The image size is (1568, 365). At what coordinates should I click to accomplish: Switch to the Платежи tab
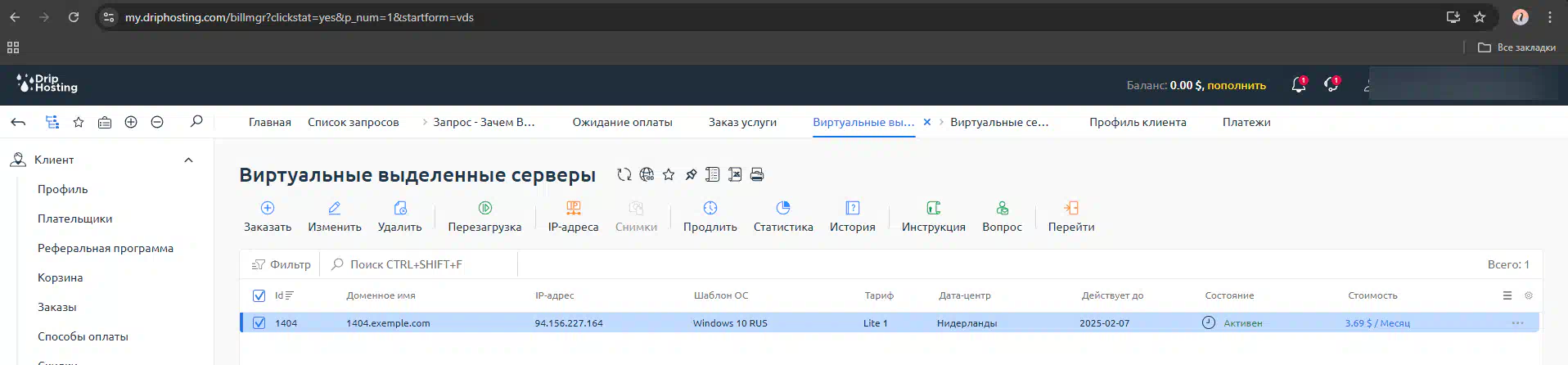pyautogui.click(x=1246, y=122)
